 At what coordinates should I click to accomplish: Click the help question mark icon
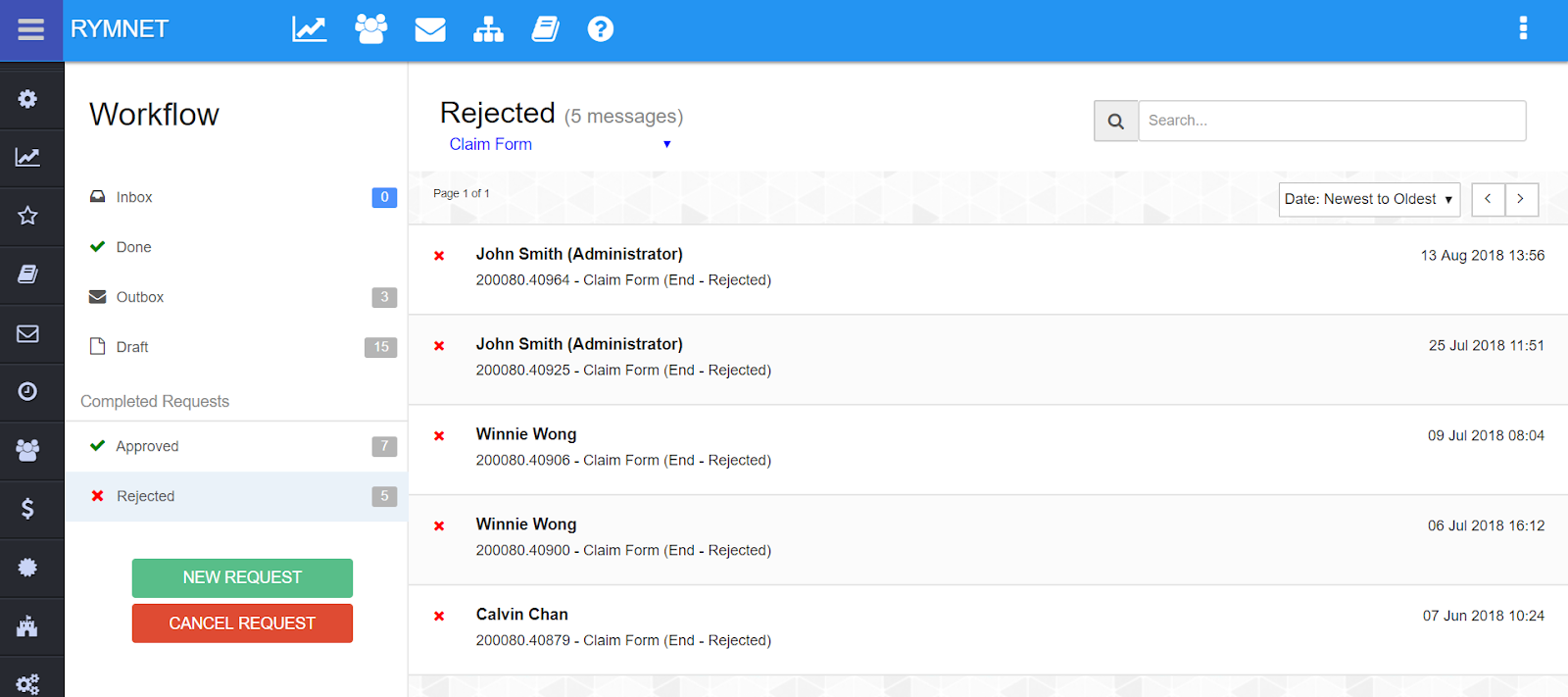601,29
